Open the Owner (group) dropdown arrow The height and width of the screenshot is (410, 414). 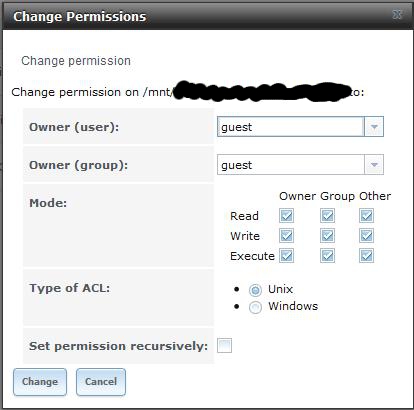(374, 164)
